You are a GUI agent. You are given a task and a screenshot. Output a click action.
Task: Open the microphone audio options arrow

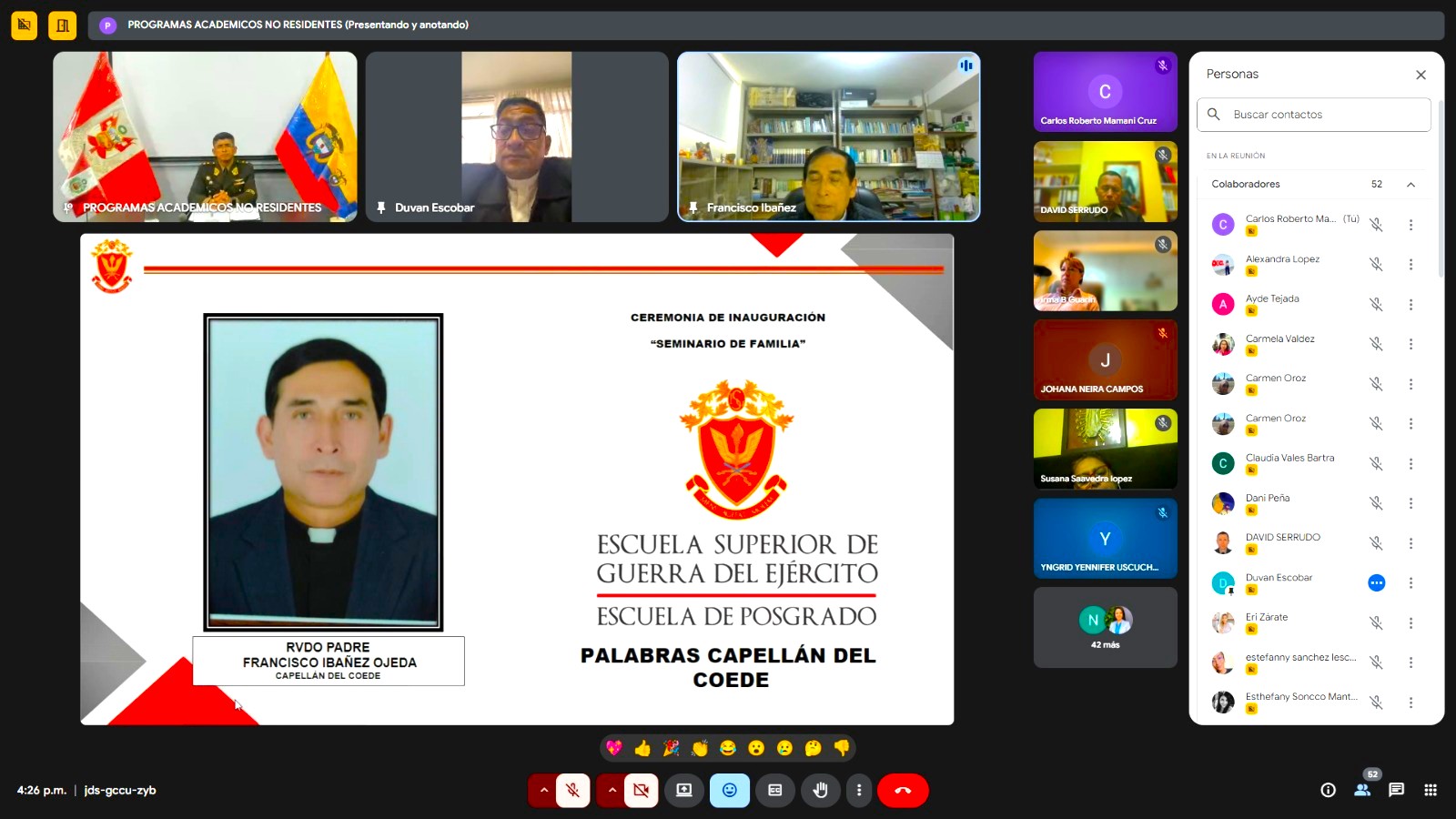coord(543,790)
